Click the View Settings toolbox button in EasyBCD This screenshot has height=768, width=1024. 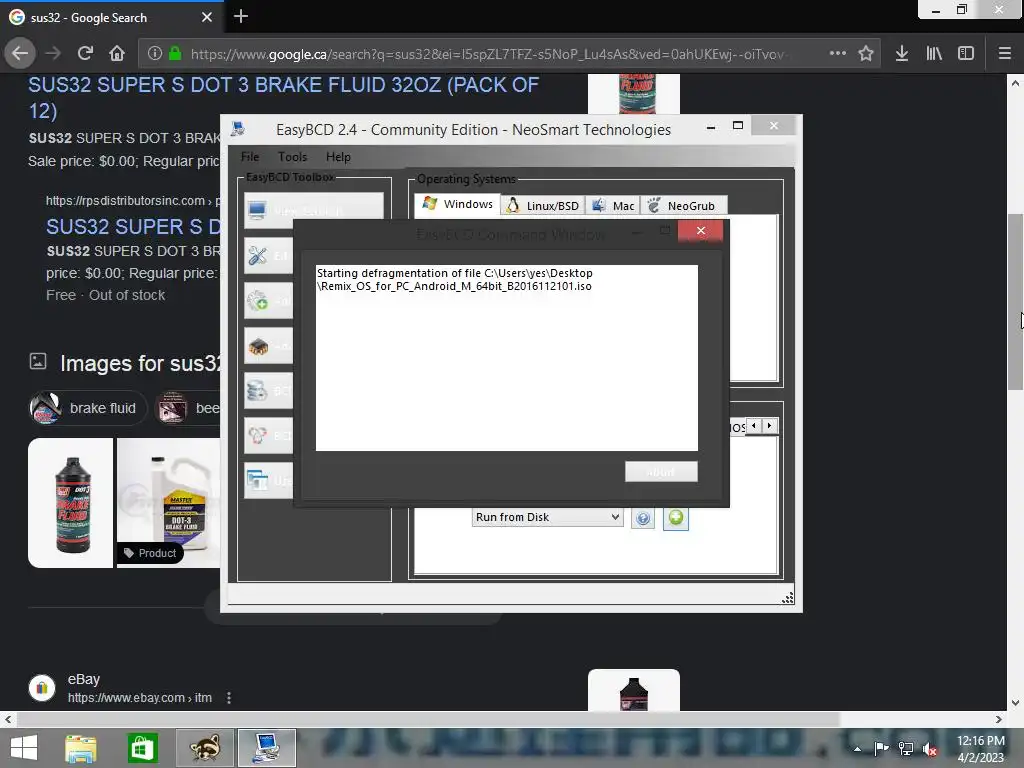click(x=314, y=210)
